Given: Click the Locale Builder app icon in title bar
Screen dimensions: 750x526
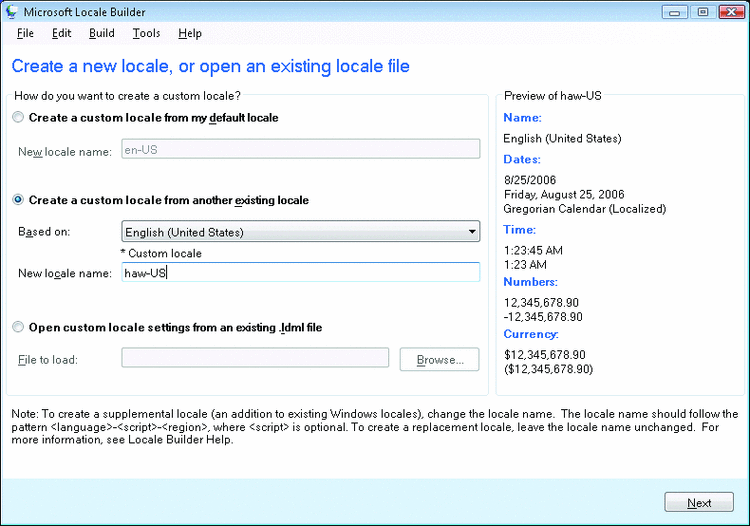Looking at the screenshot, I should tap(11, 11).
